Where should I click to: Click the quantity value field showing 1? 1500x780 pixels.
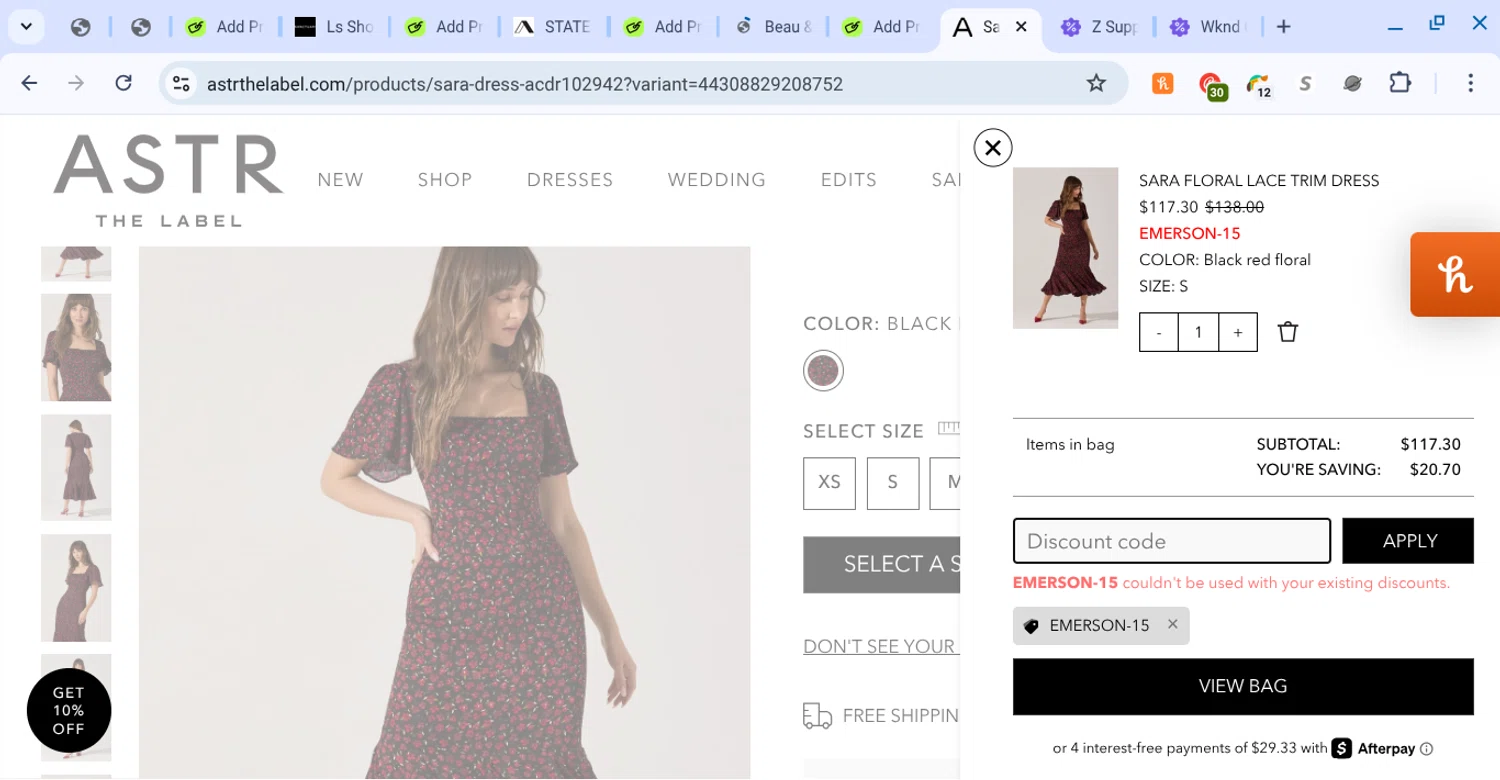tap(1198, 332)
